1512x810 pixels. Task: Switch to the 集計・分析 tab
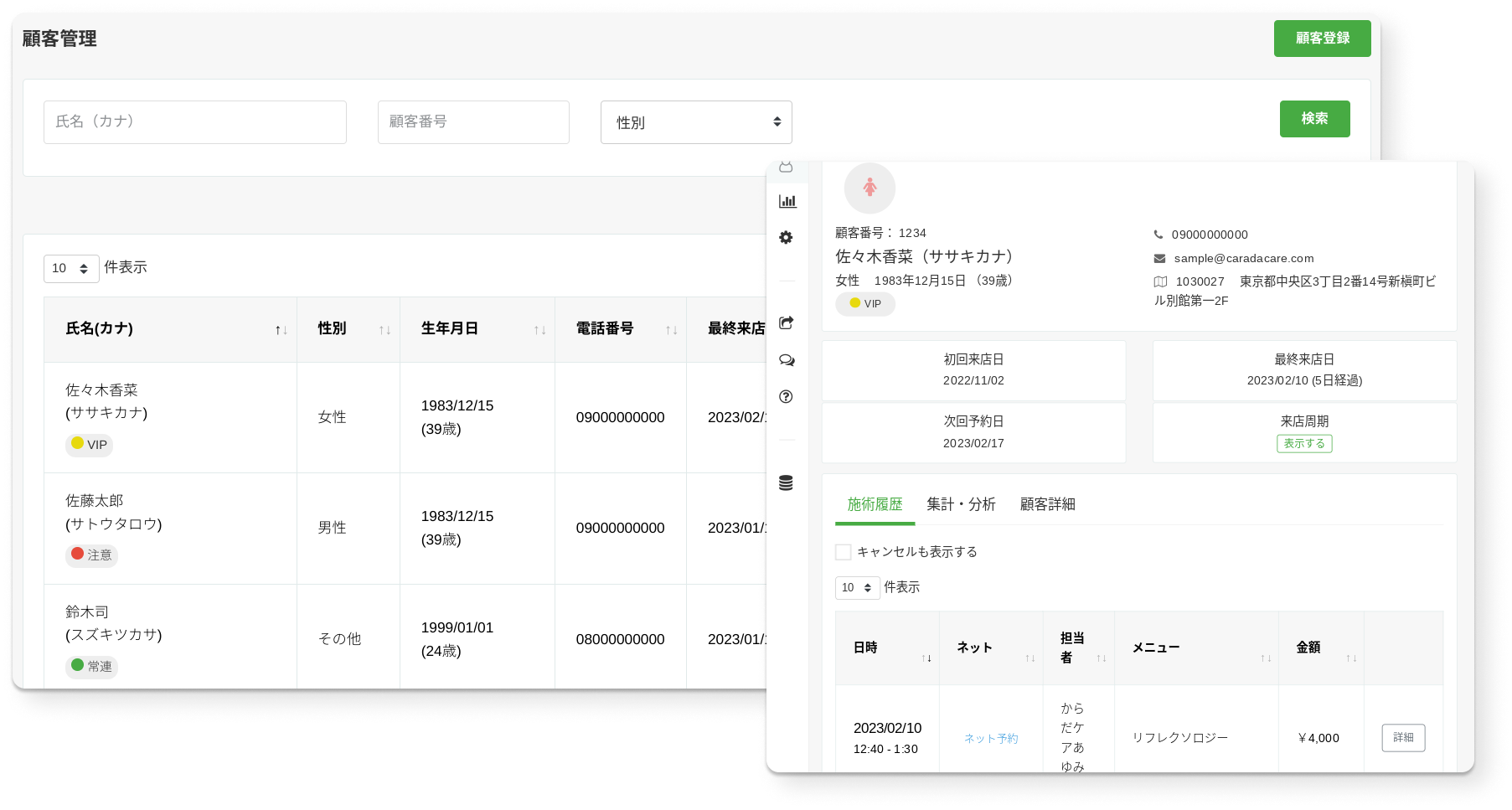pos(961,504)
